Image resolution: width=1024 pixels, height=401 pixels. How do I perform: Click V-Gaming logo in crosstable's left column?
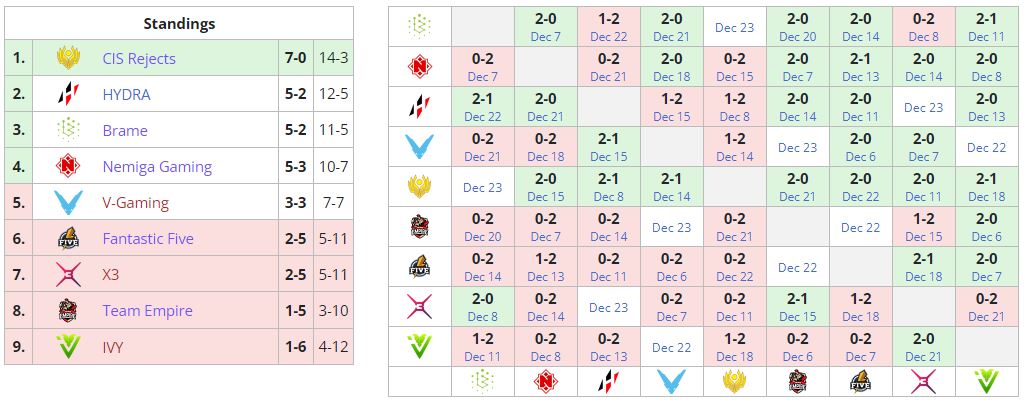419,147
